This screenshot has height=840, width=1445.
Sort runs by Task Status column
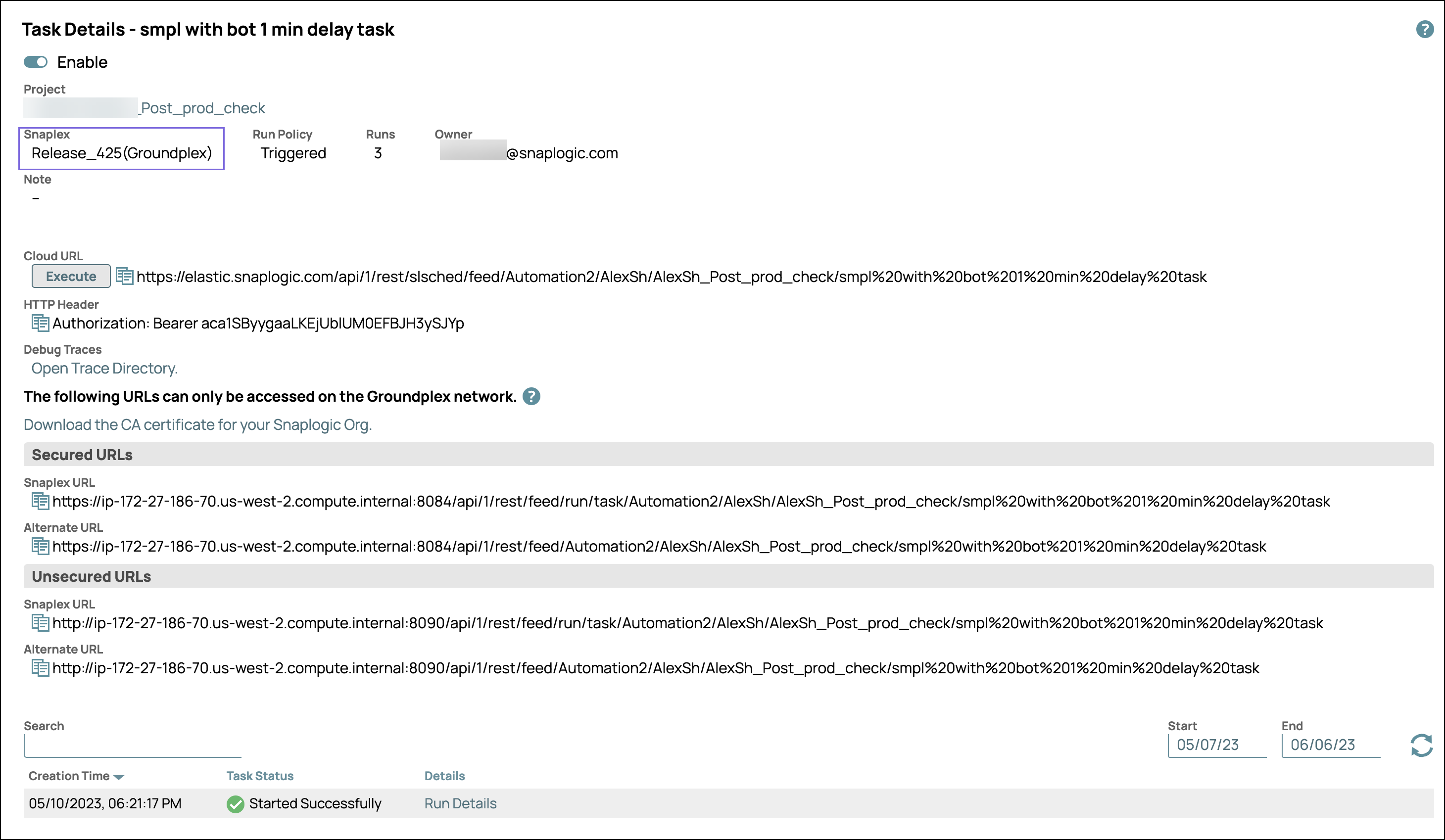(260, 776)
